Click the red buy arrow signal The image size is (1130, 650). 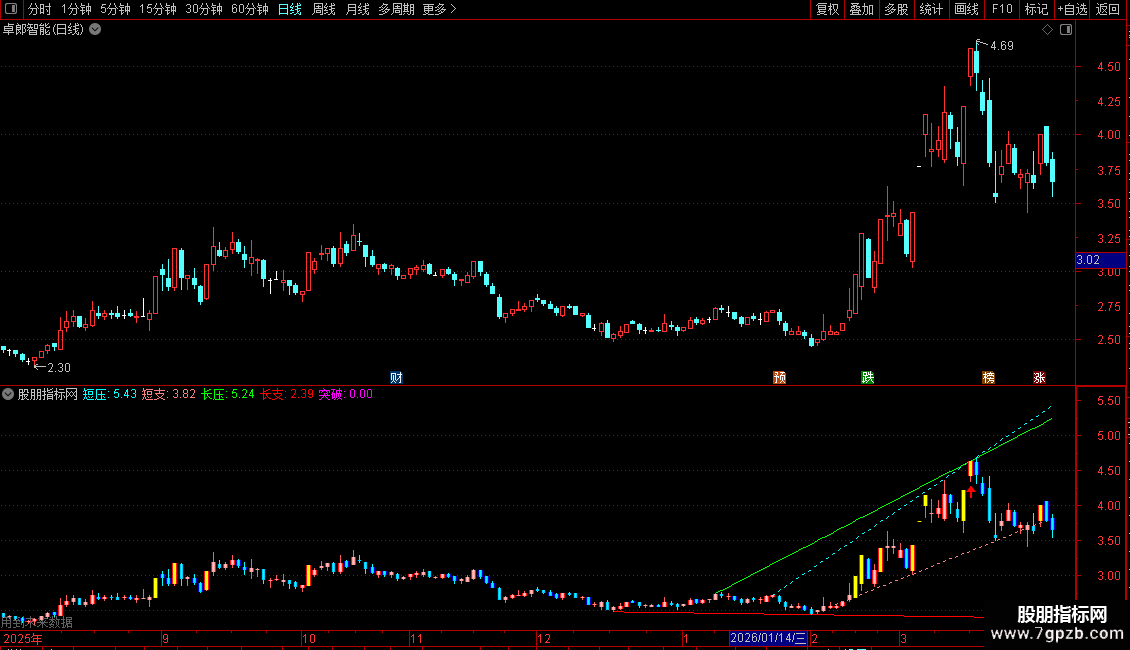pos(971,491)
